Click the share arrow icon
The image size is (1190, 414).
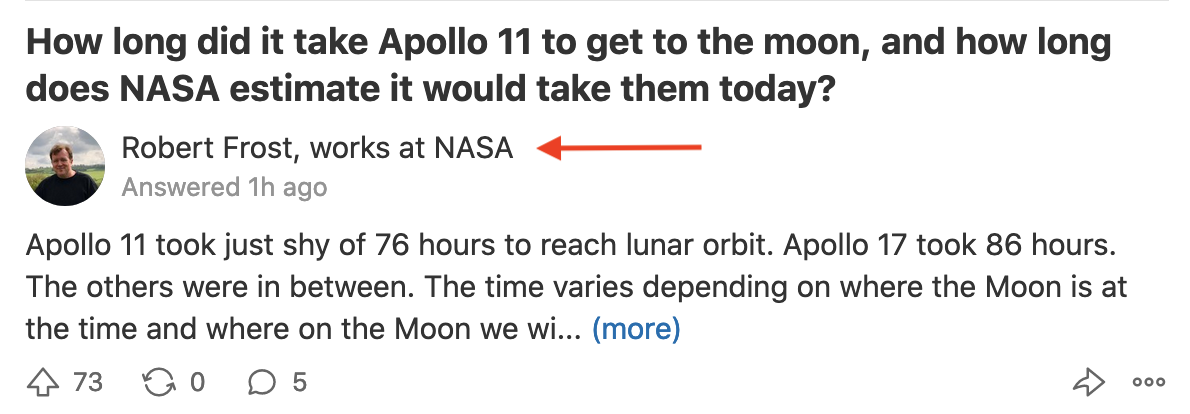(x=1088, y=381)
